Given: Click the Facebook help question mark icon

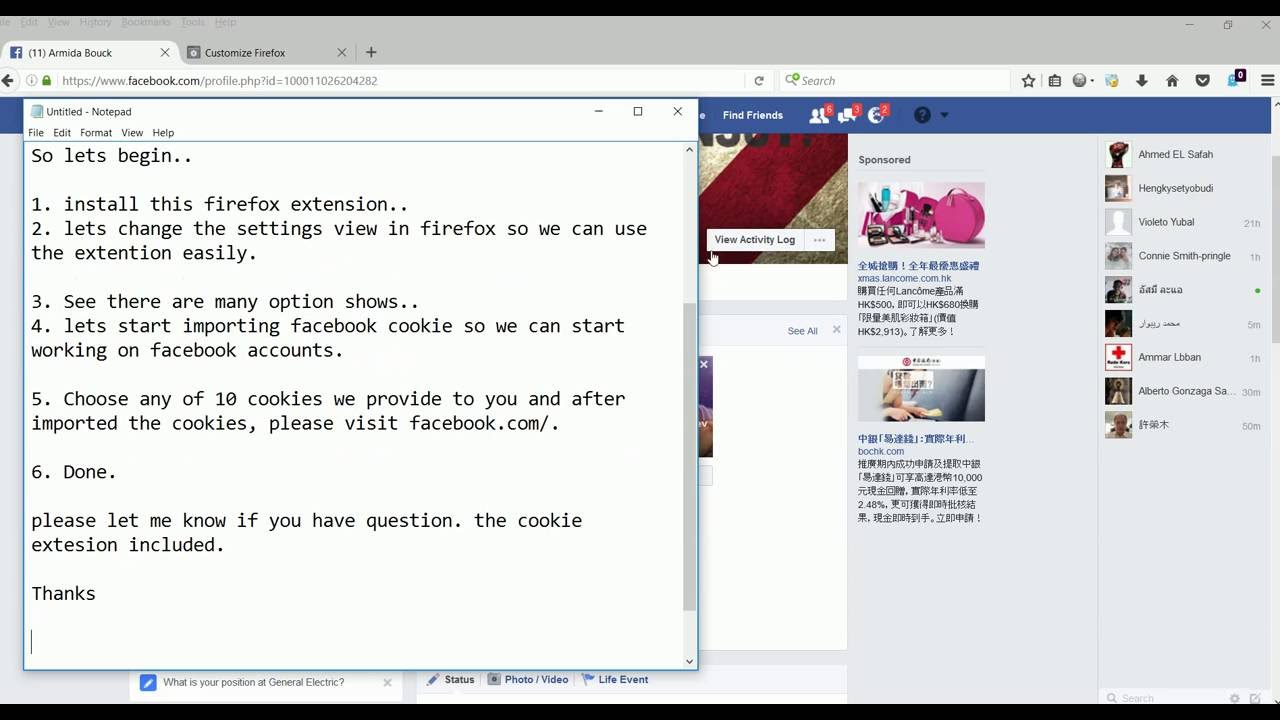Looking at the screenshot, I should click(x=922, y=115).
